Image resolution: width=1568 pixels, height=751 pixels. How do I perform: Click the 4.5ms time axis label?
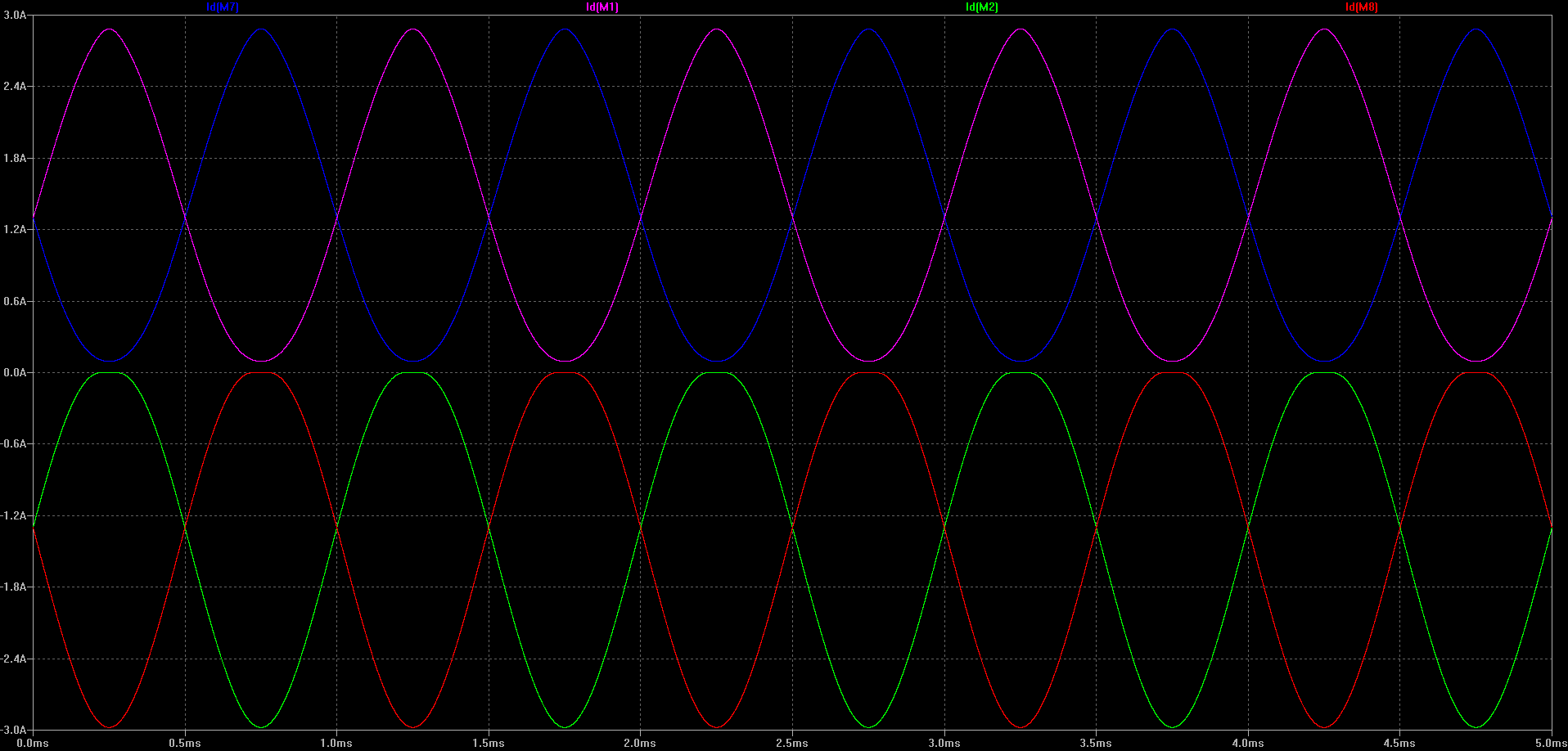click(x=1399, y=744)
